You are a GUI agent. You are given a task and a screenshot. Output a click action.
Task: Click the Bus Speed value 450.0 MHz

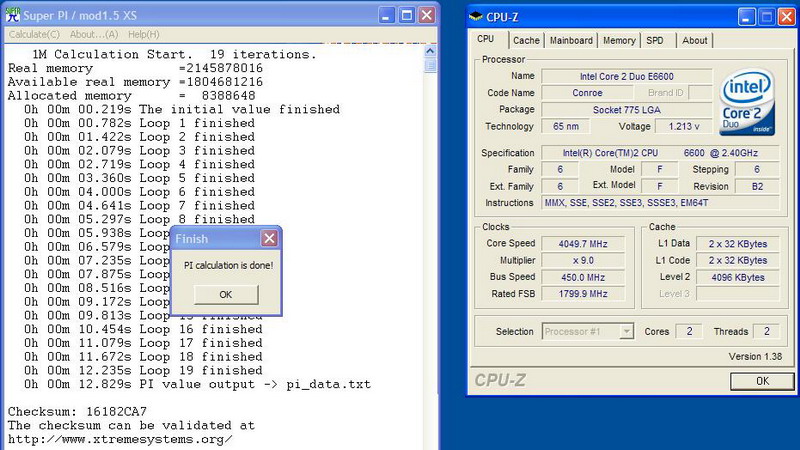tap(583, 277)
